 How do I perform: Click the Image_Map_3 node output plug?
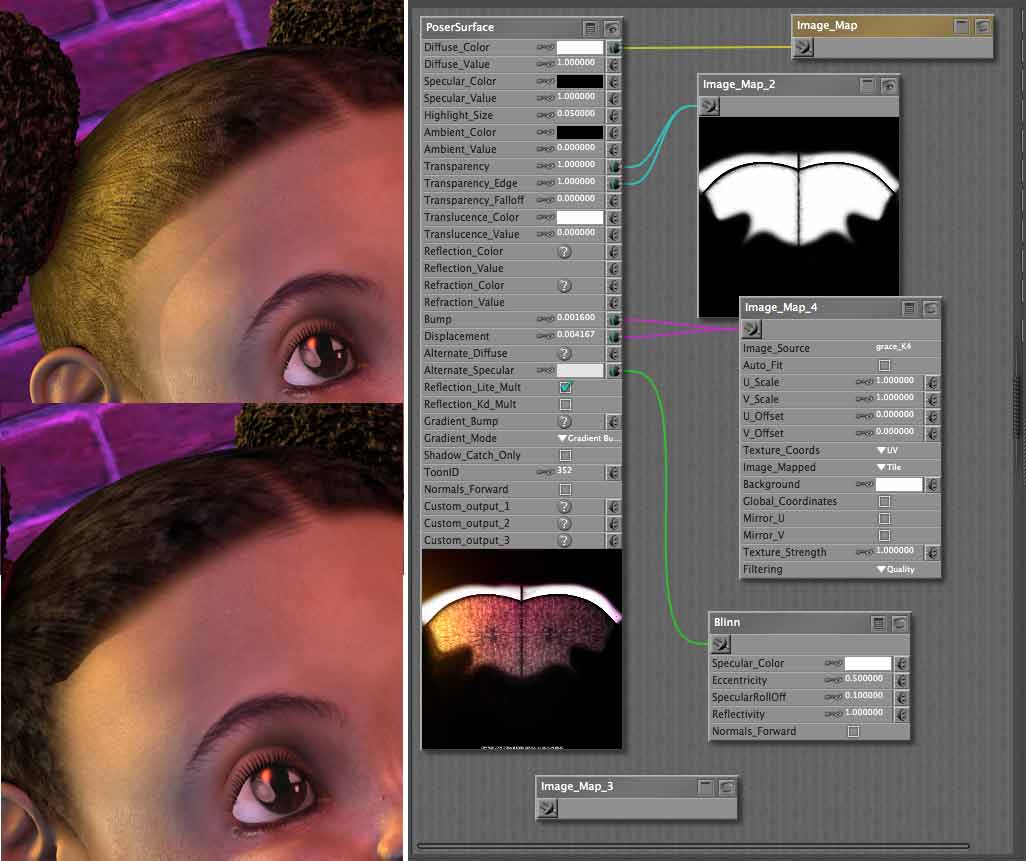click(548, 809)
